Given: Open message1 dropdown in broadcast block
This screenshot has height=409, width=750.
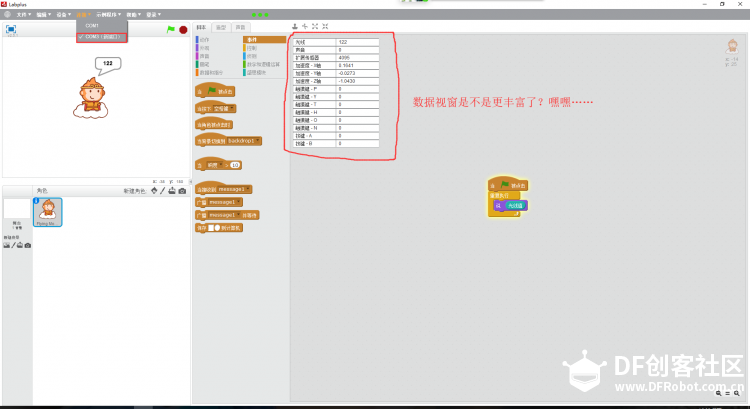Looking at the screenshot, I should point(225,202).
